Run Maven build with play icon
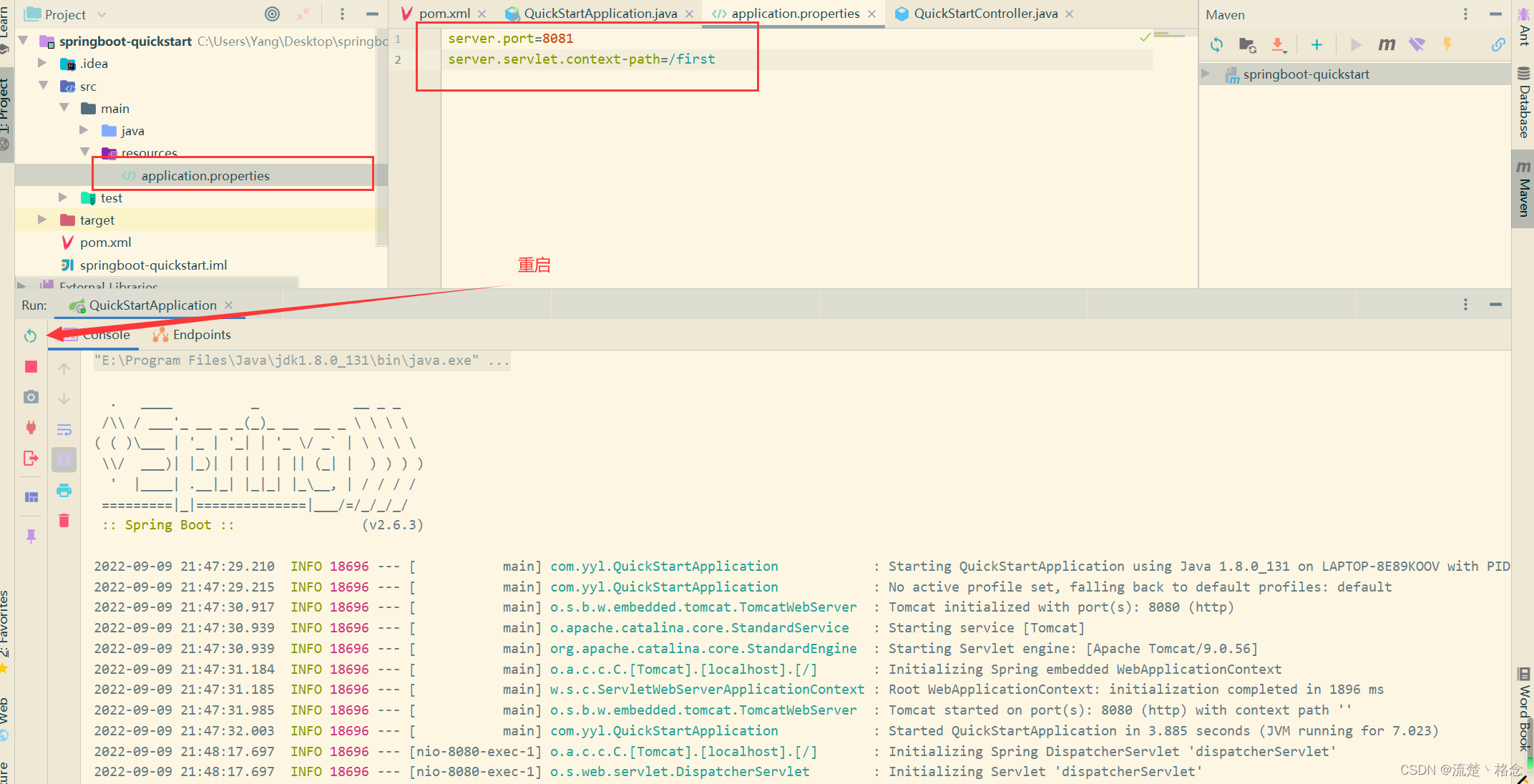The width and height of the screenshot is (1534, 784). pos(1355,45)
